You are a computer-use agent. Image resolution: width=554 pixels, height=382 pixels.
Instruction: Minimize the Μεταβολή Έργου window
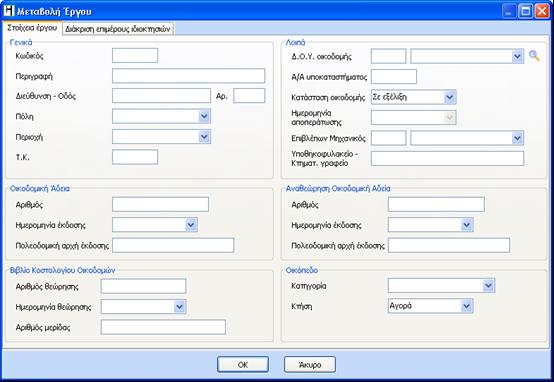(x=509, y=11)
